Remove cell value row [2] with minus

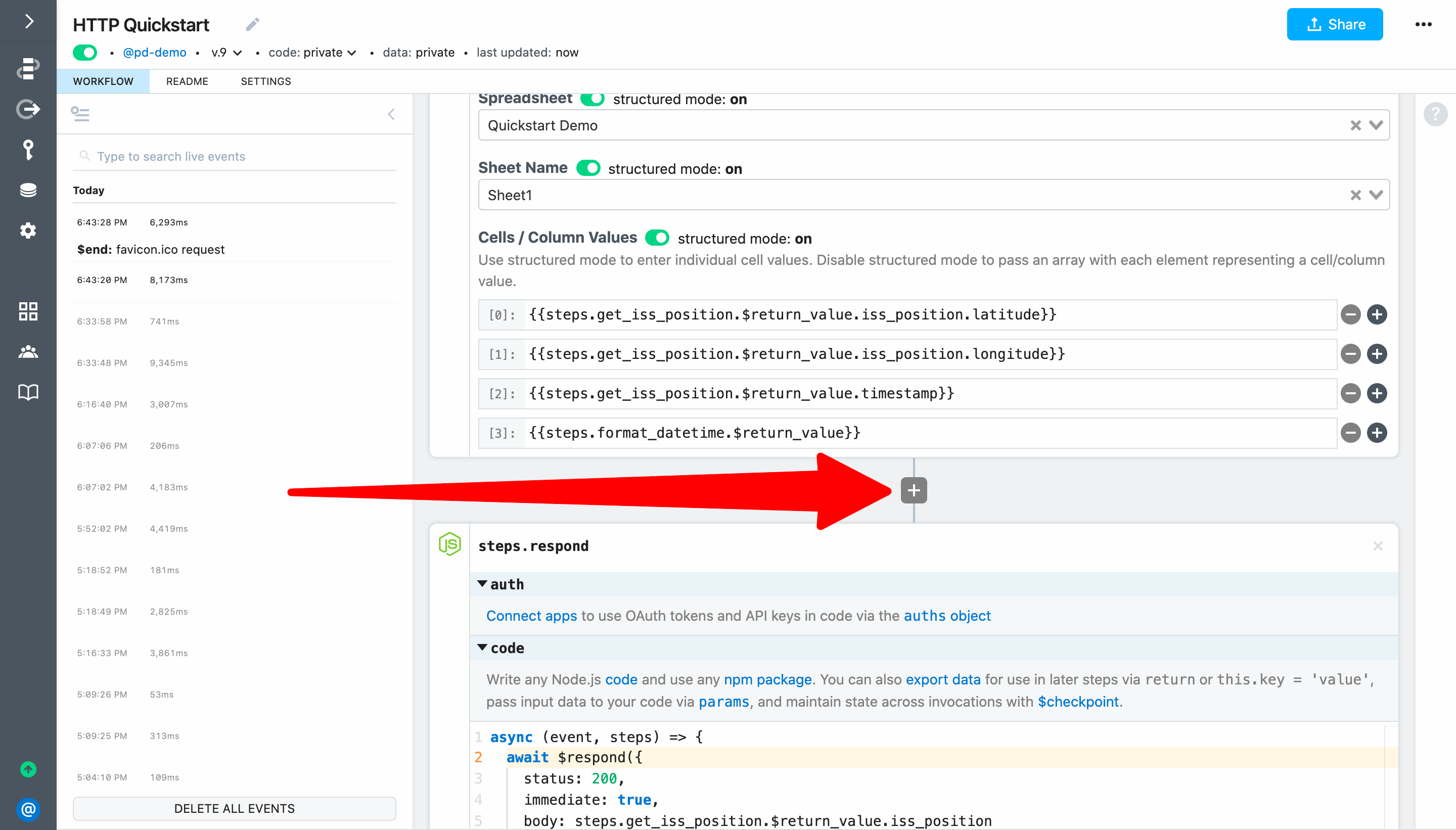1350,393
